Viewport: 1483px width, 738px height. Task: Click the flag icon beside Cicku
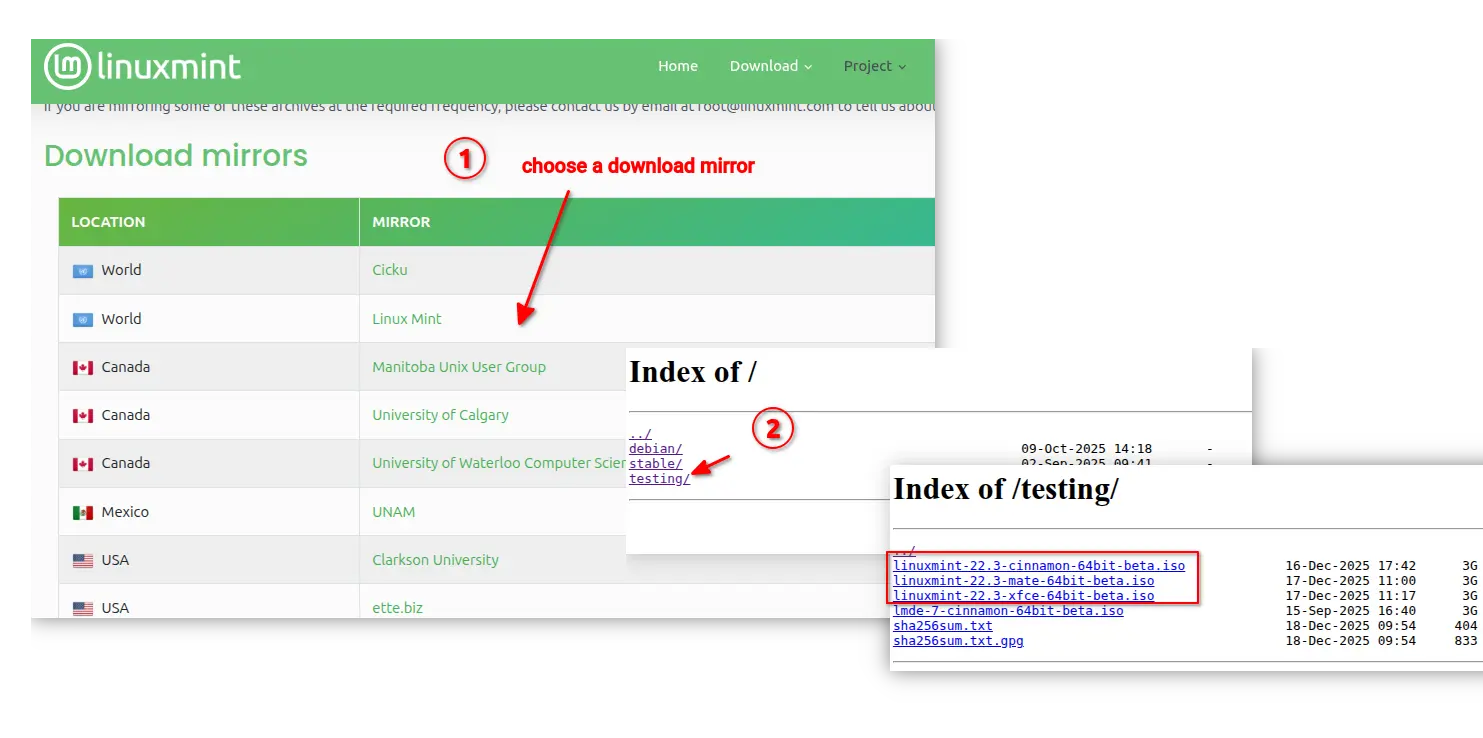tap(83, 271)
